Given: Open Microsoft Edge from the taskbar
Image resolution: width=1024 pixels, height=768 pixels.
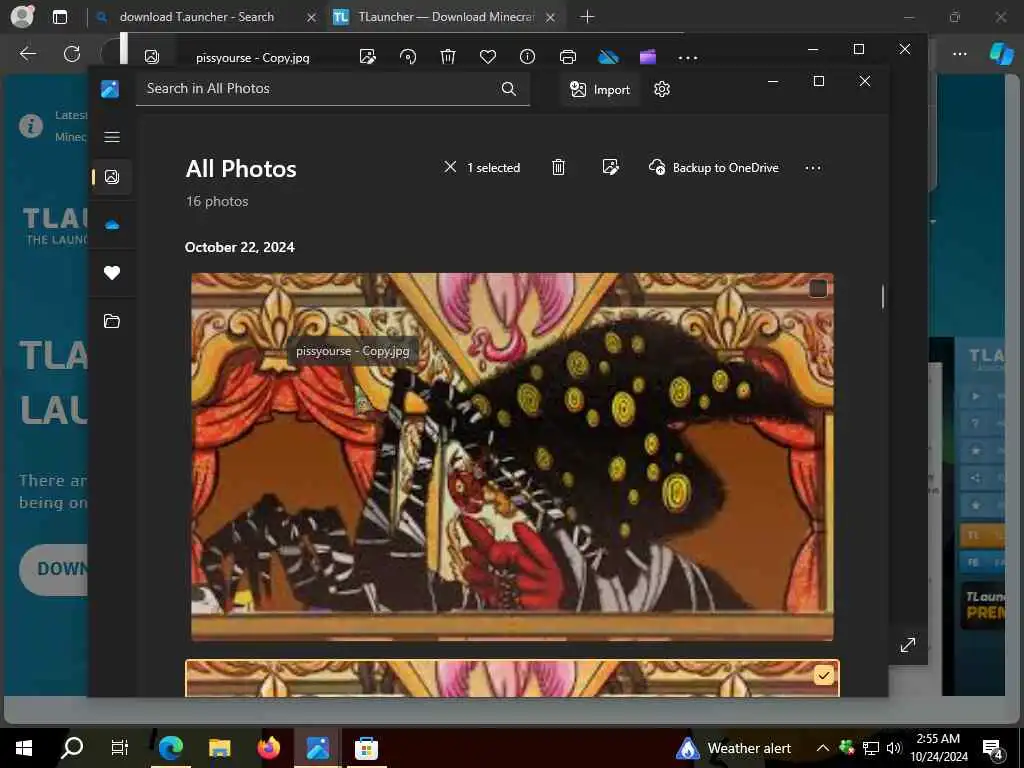Looking at the screenshot, I should [170, 748].
